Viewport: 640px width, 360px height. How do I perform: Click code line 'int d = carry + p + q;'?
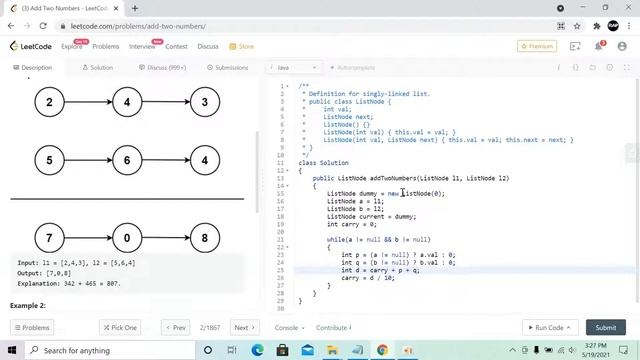pyautogui.click(x=380, y=270)
